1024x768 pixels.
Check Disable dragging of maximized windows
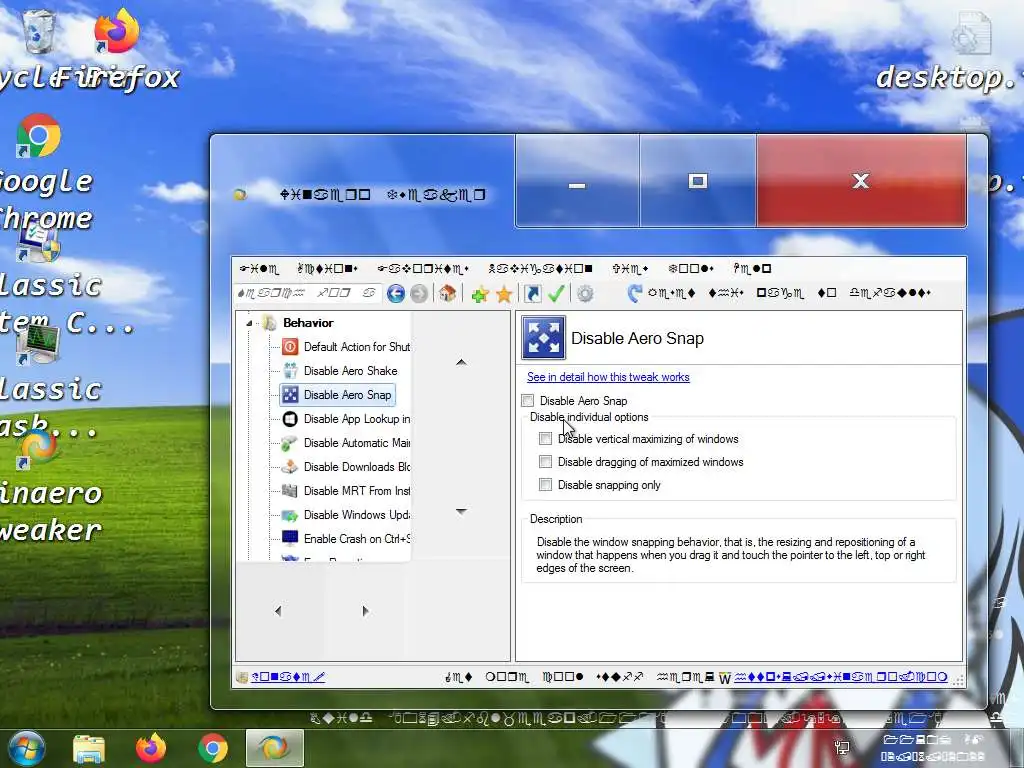[x=545, y=462]
